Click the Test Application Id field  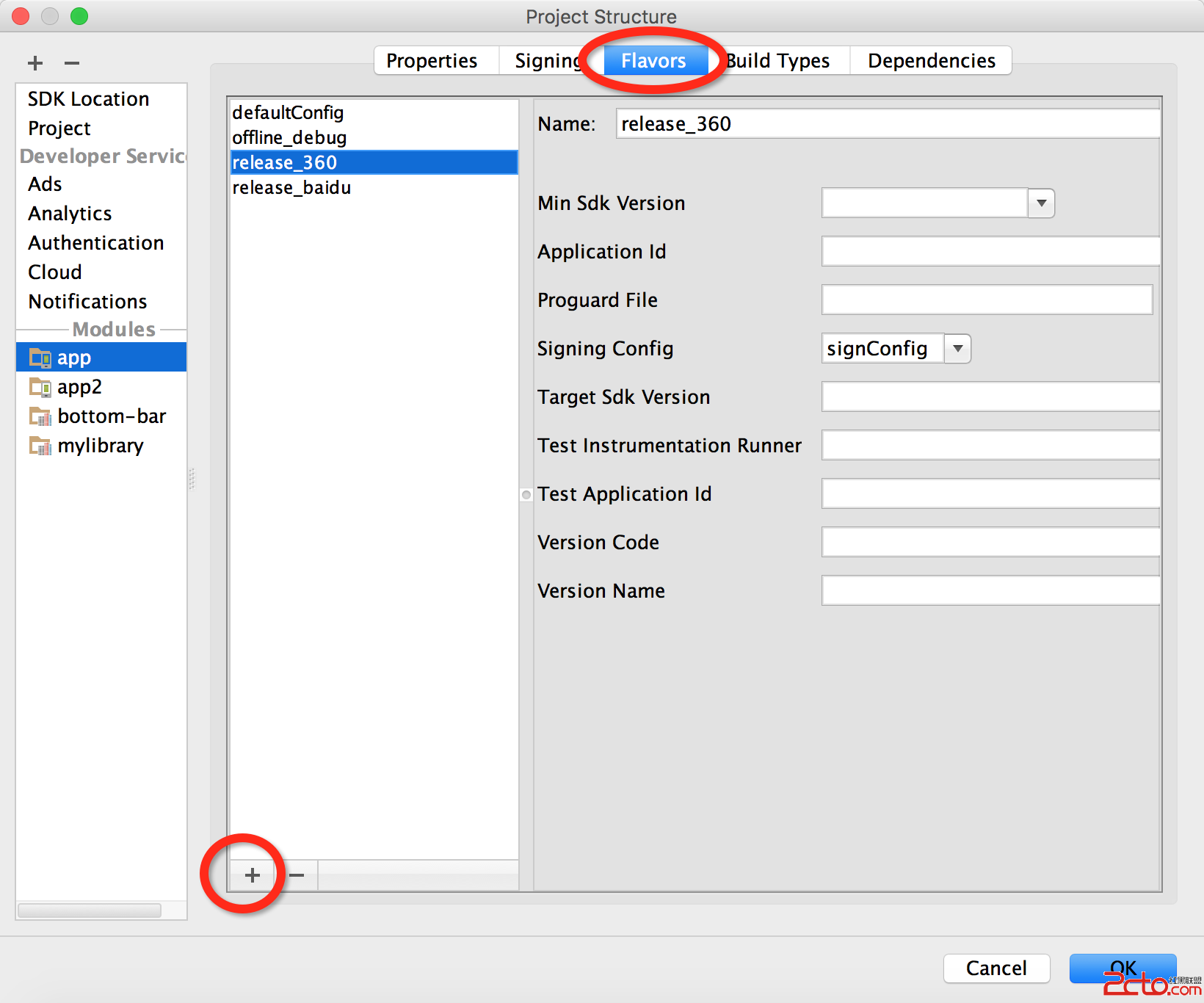click(991, 494)
